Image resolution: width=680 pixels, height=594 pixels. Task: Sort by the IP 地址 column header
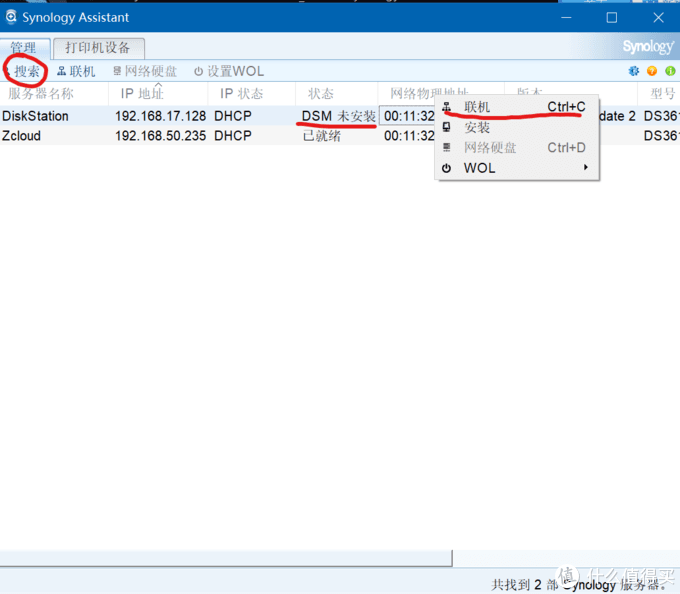pos(158,93)
